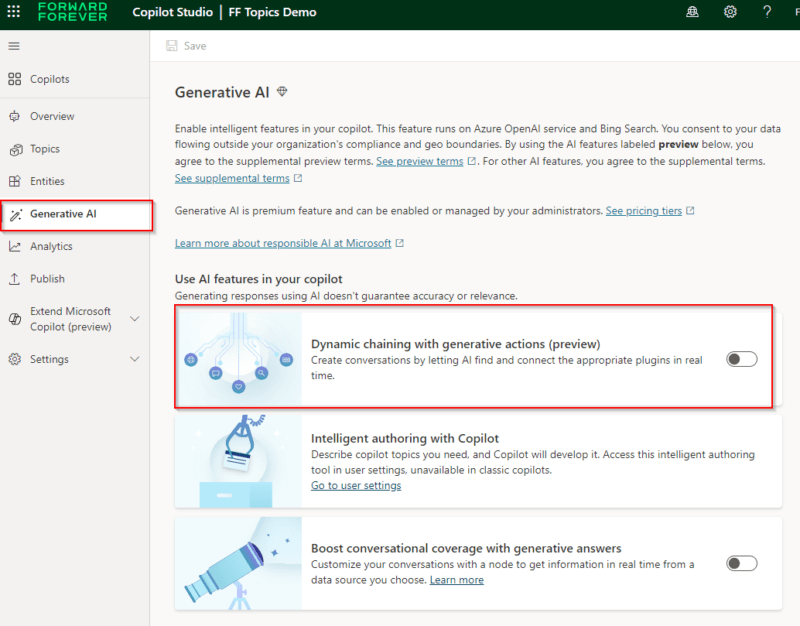The image size is (800, 626).
Task: Open the Analytics page
Action: [74, 246]
